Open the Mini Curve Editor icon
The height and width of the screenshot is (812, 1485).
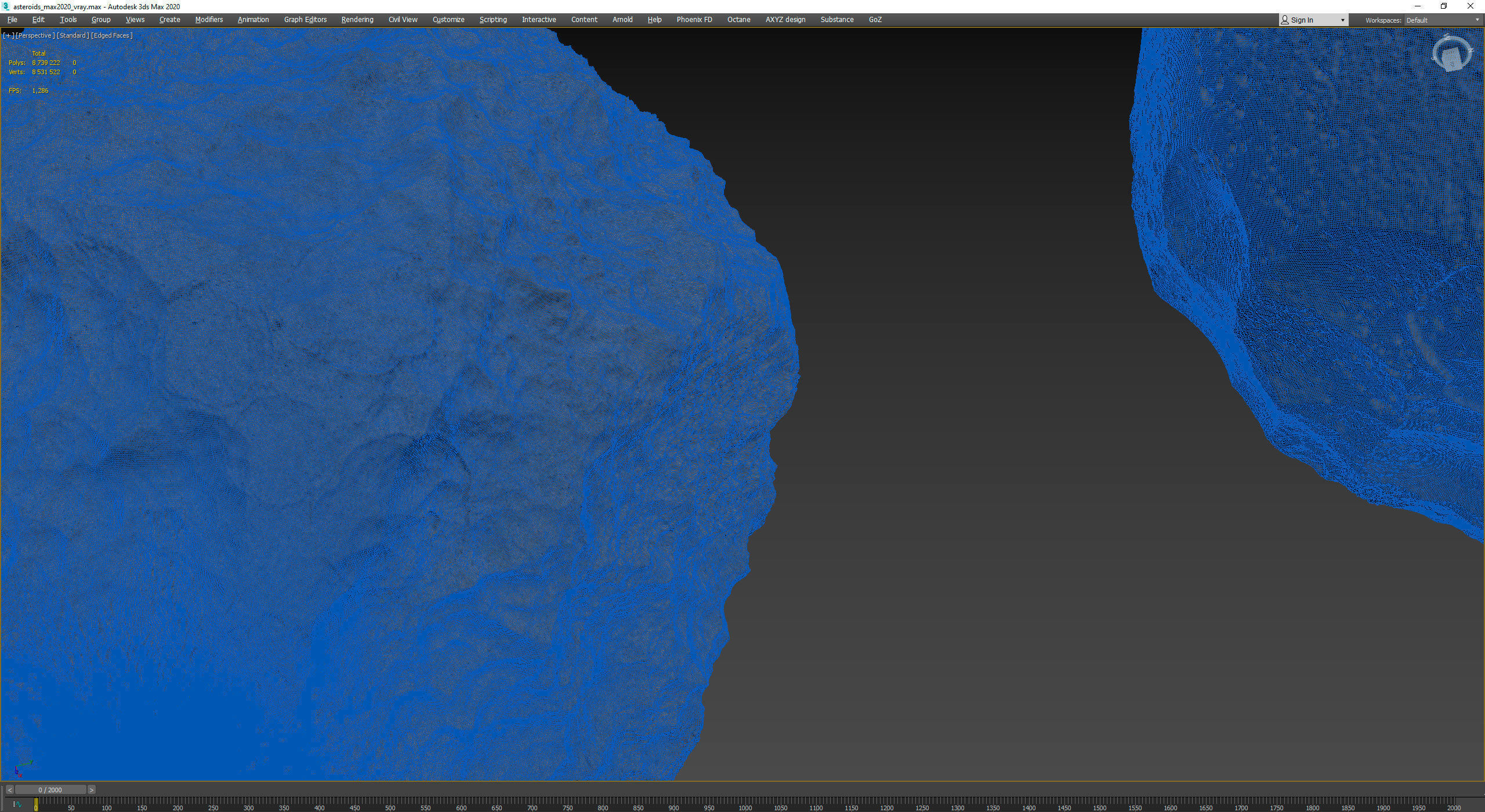pos(17,804)
